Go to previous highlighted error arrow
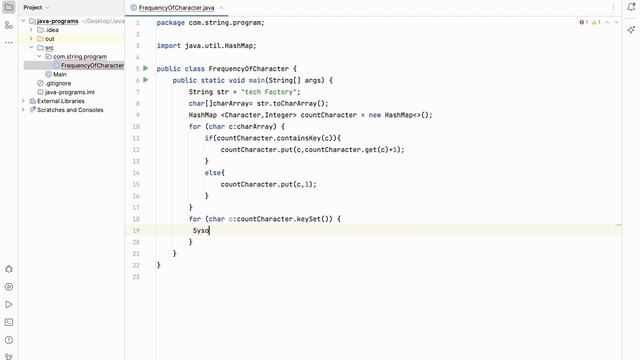 coord(607,22)
